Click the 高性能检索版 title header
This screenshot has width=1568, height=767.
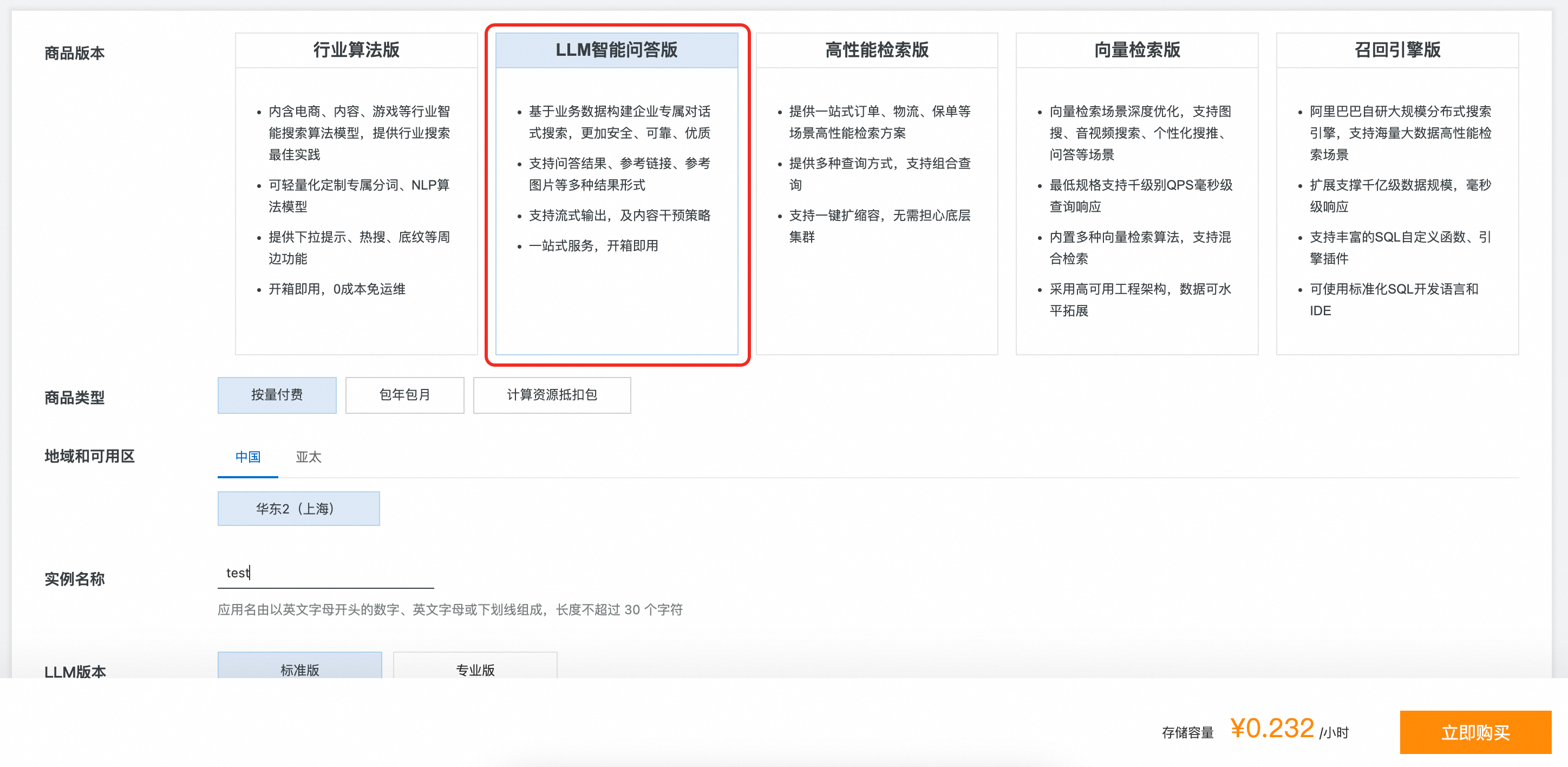coord(877,50)
